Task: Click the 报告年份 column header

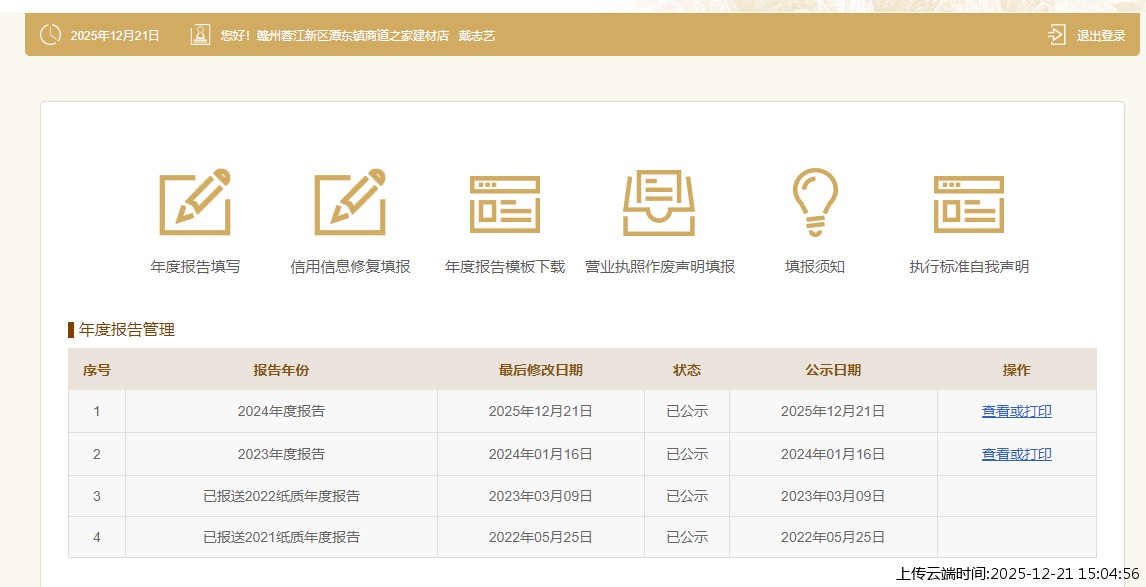Action: tap(281, 370)
